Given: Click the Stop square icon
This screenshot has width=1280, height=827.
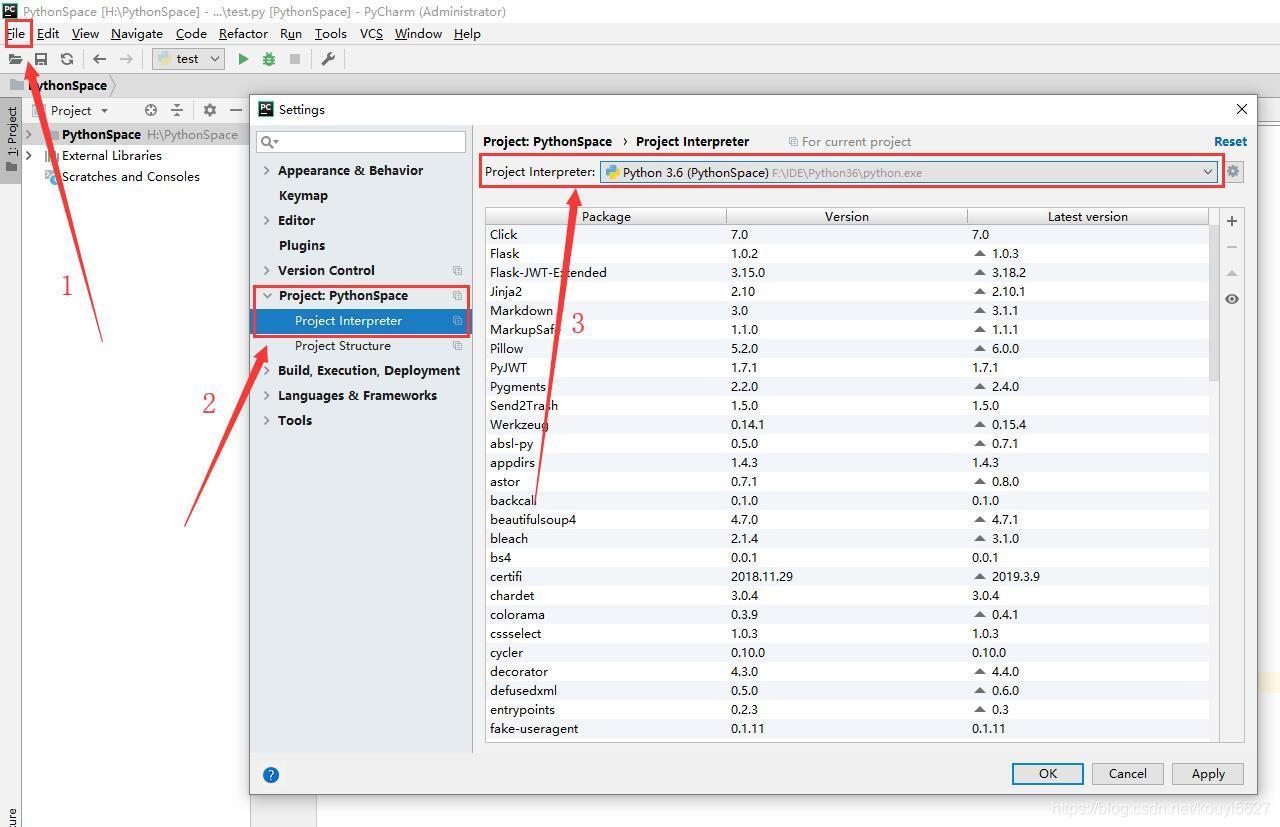Looking at the screenshot, I should click(x=295, y=59).
